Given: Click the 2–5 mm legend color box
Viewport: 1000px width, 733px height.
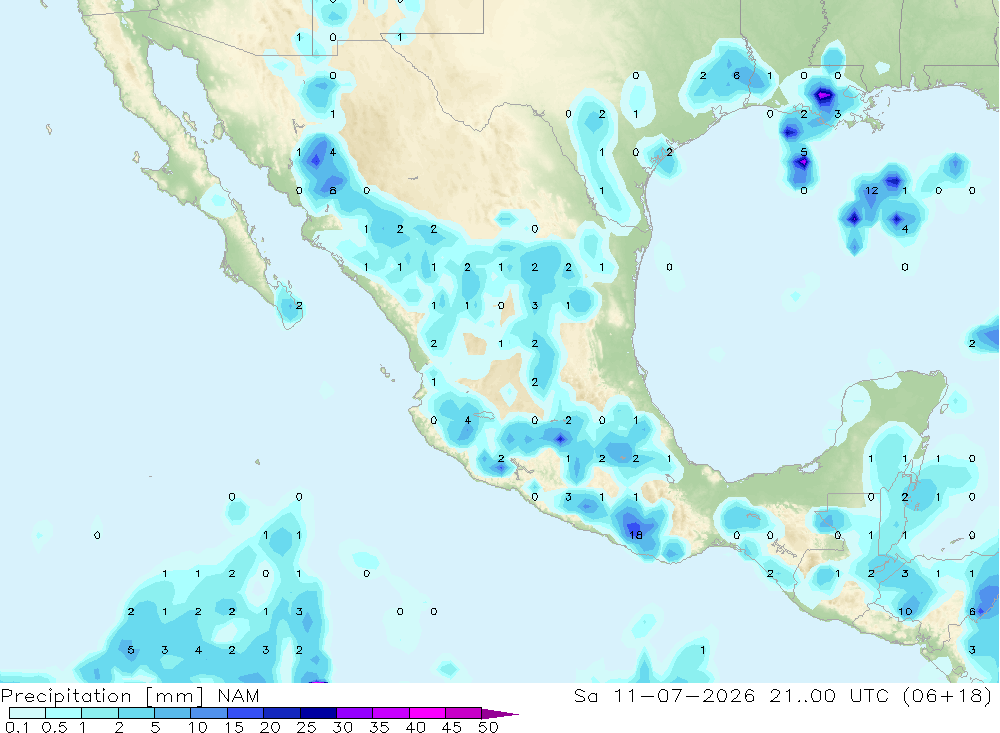Looking at the screenshot, I should coord(136,713).
